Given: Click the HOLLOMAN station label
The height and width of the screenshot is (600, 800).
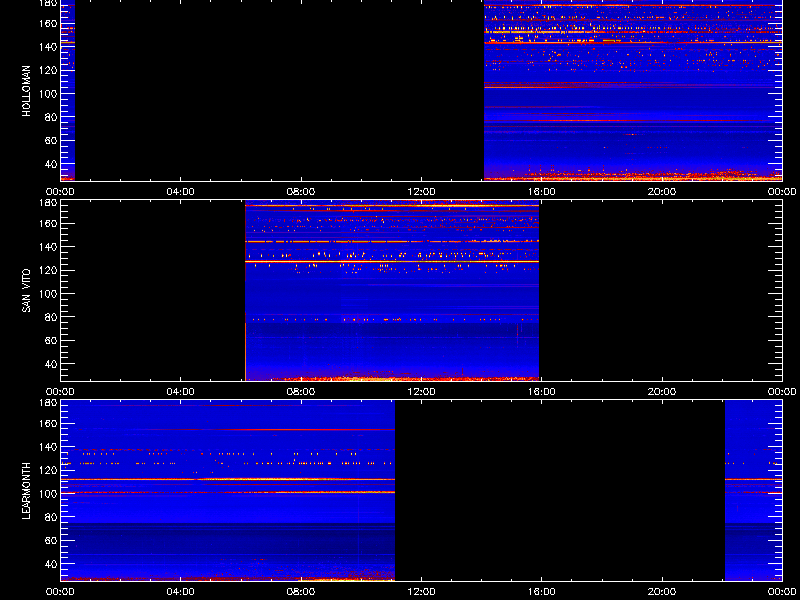Looking at the screenshot, I should [27, 91].
